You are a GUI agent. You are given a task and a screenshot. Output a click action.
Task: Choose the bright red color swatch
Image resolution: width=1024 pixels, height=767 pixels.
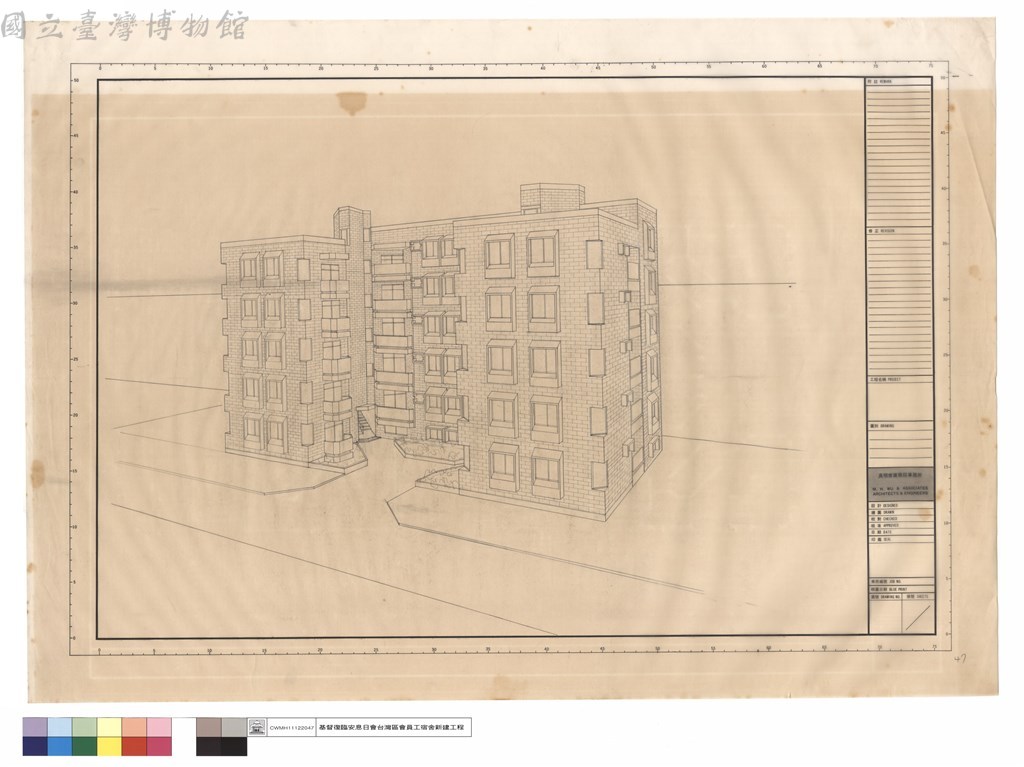coord(134,747)
